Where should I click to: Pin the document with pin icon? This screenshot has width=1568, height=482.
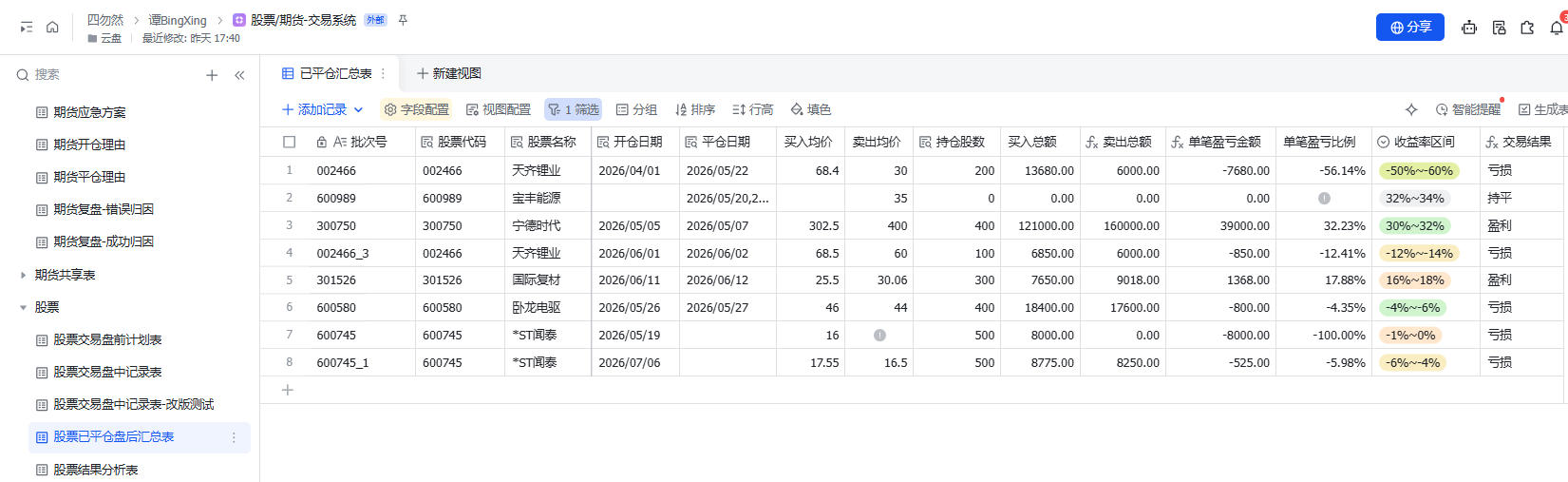pyautogui.click(x=403, y=20)
